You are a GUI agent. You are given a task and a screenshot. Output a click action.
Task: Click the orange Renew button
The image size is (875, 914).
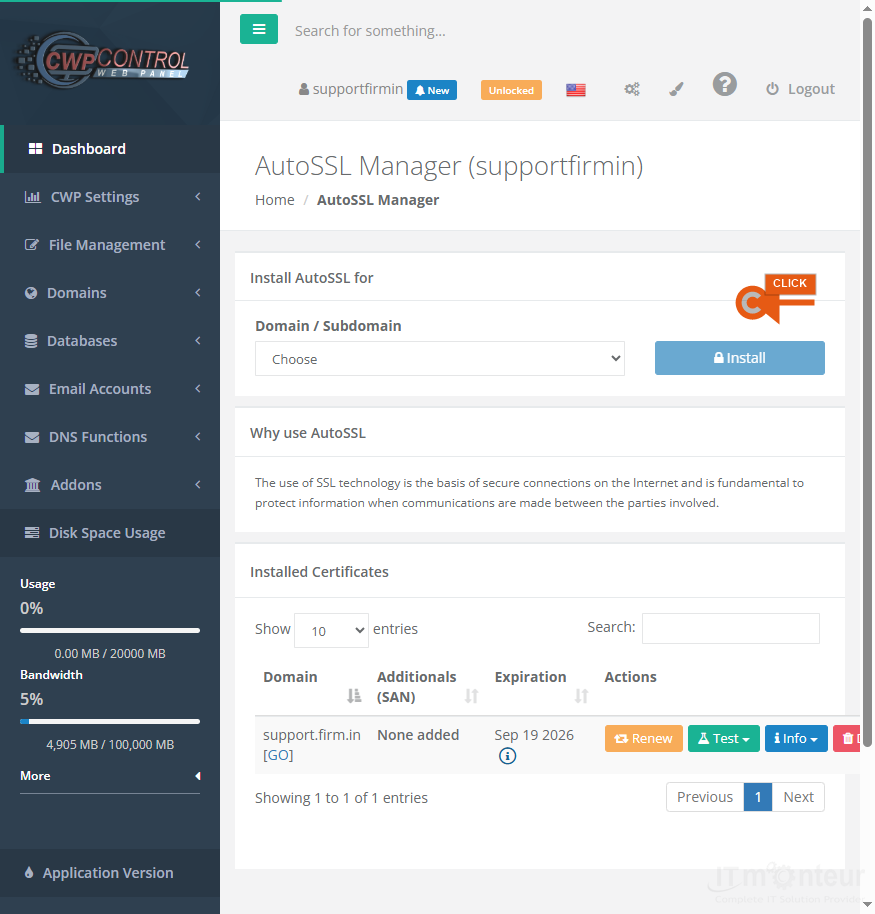coord(644,739)
